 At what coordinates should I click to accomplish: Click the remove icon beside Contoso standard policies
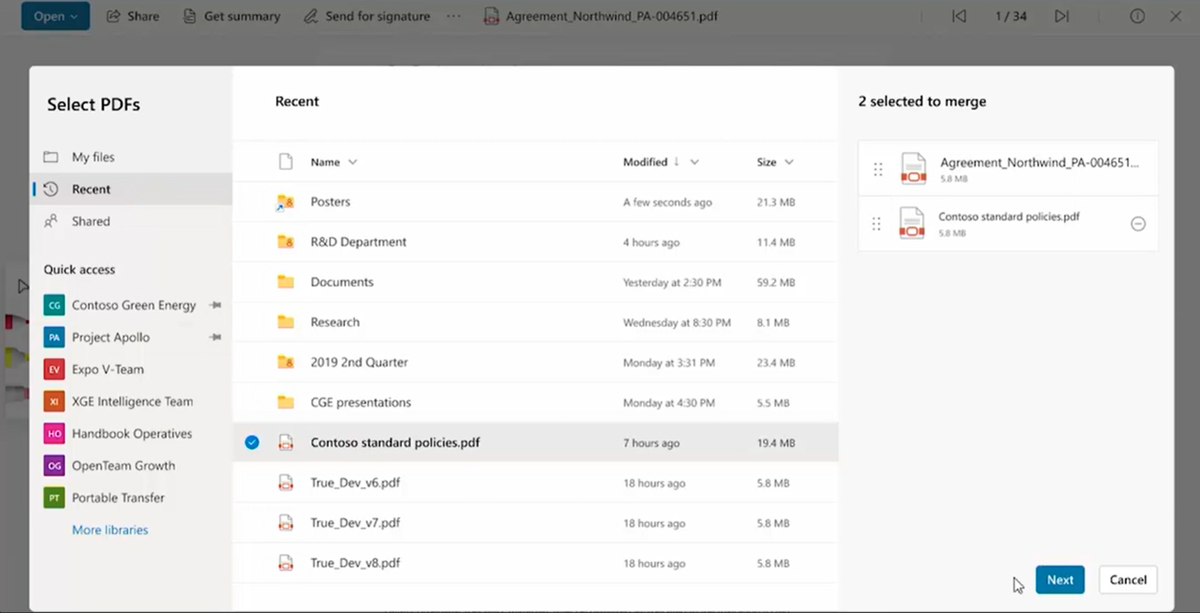(x=1137, y=224)
